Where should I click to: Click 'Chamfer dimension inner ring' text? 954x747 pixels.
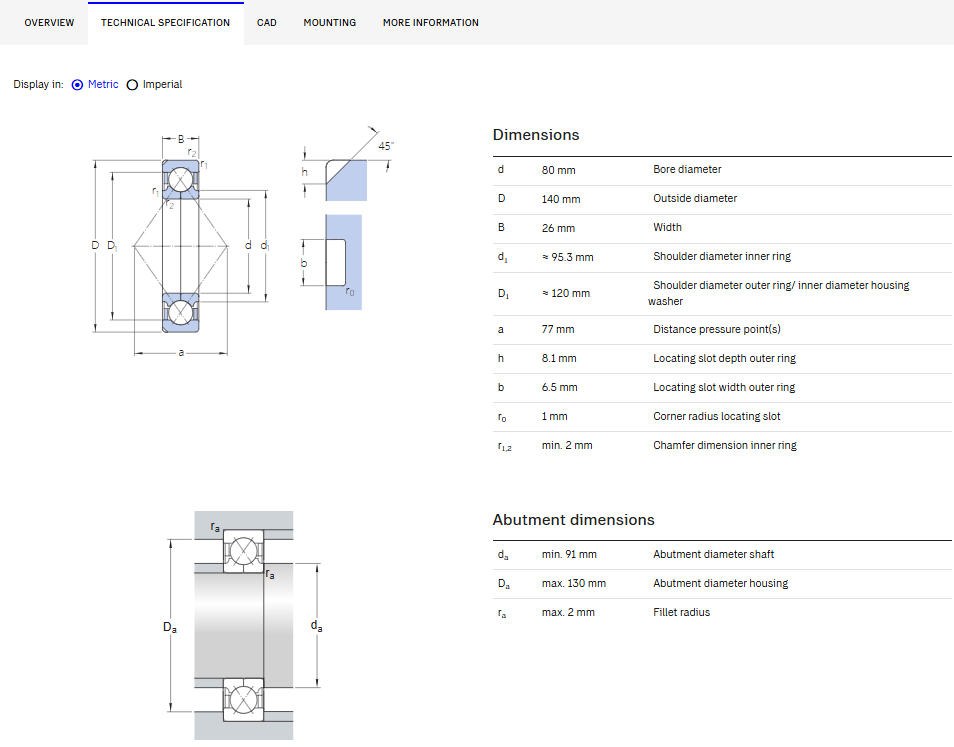[x=725, y=445]
